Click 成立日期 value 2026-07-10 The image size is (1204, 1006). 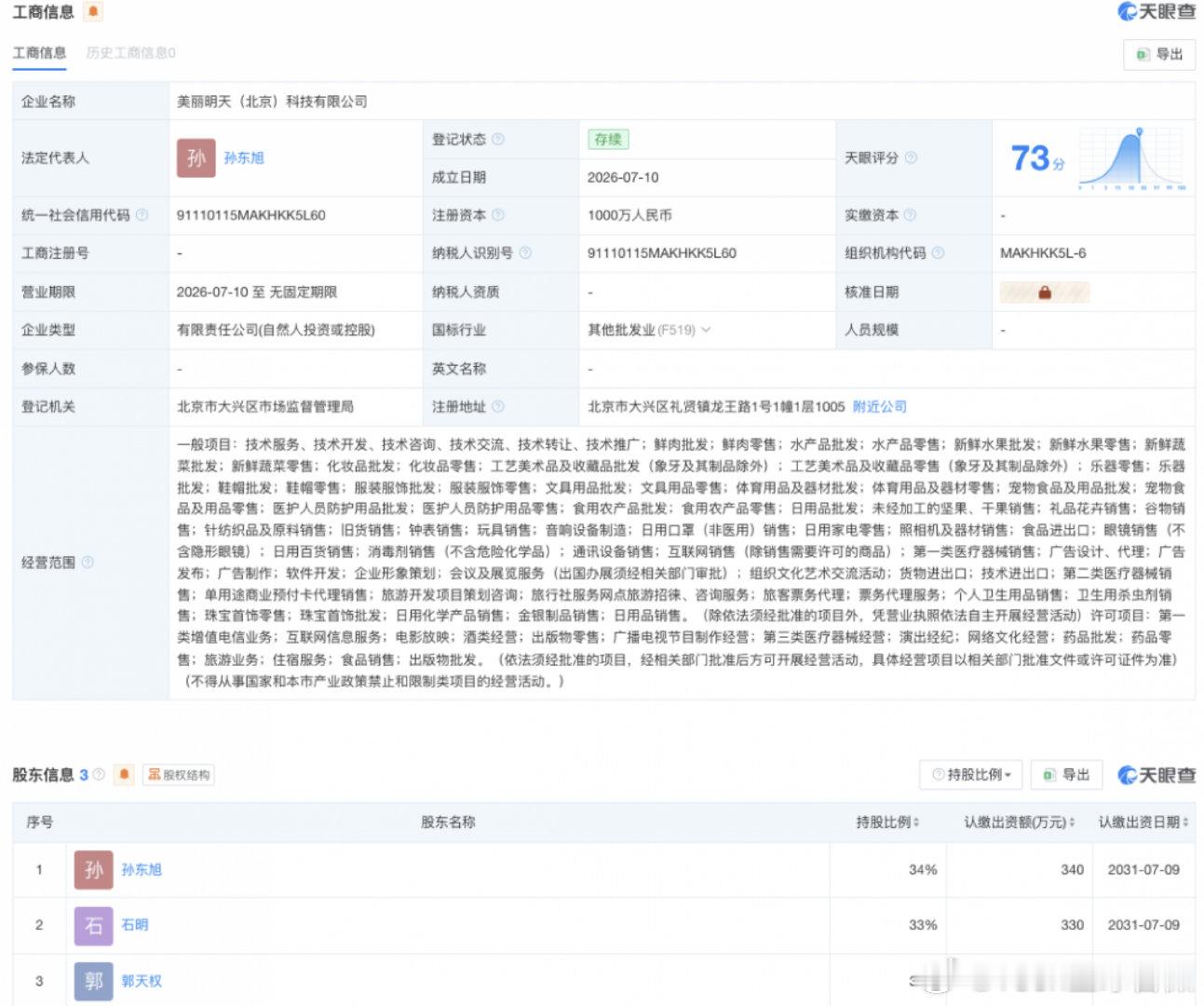click(623, 177)
